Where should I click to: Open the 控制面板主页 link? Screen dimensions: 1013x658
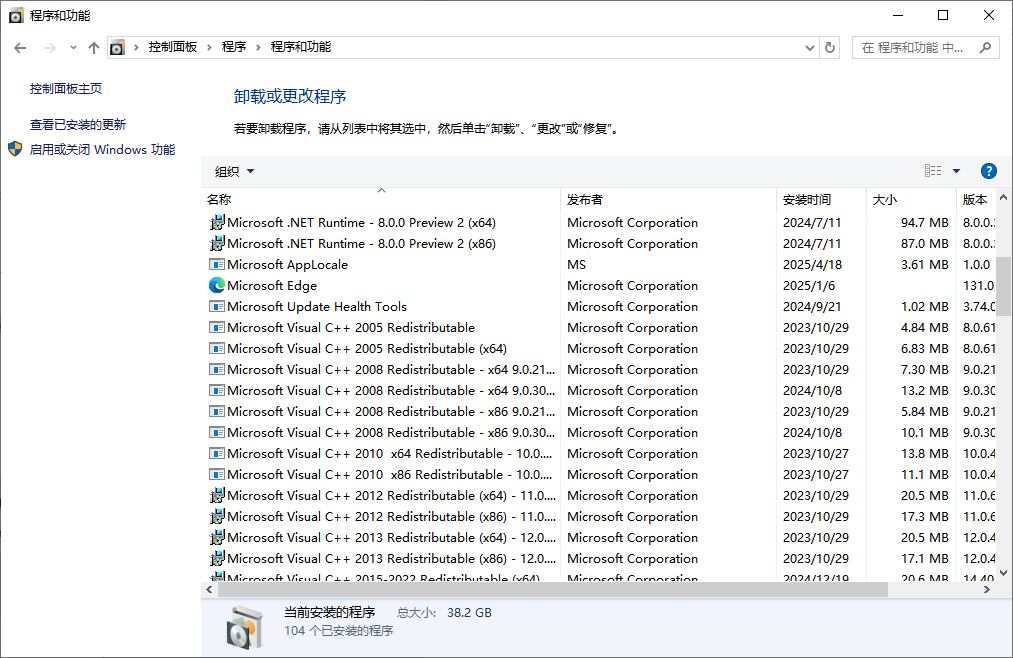point(66,88)
